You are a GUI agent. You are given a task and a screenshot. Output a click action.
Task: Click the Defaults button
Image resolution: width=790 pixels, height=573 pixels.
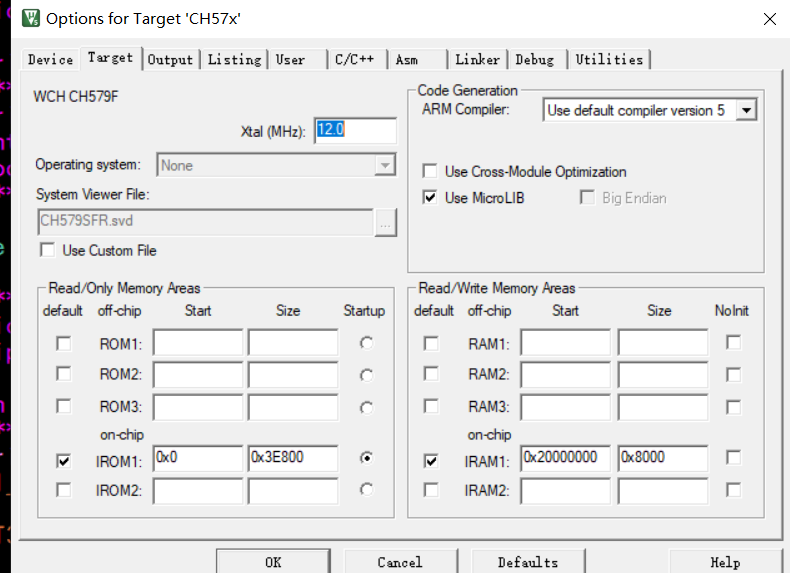[527, 562]
